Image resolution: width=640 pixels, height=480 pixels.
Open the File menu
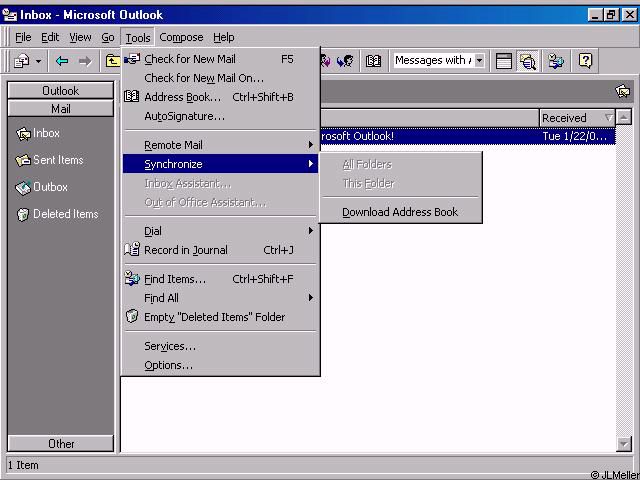click(x=23, y=38)
